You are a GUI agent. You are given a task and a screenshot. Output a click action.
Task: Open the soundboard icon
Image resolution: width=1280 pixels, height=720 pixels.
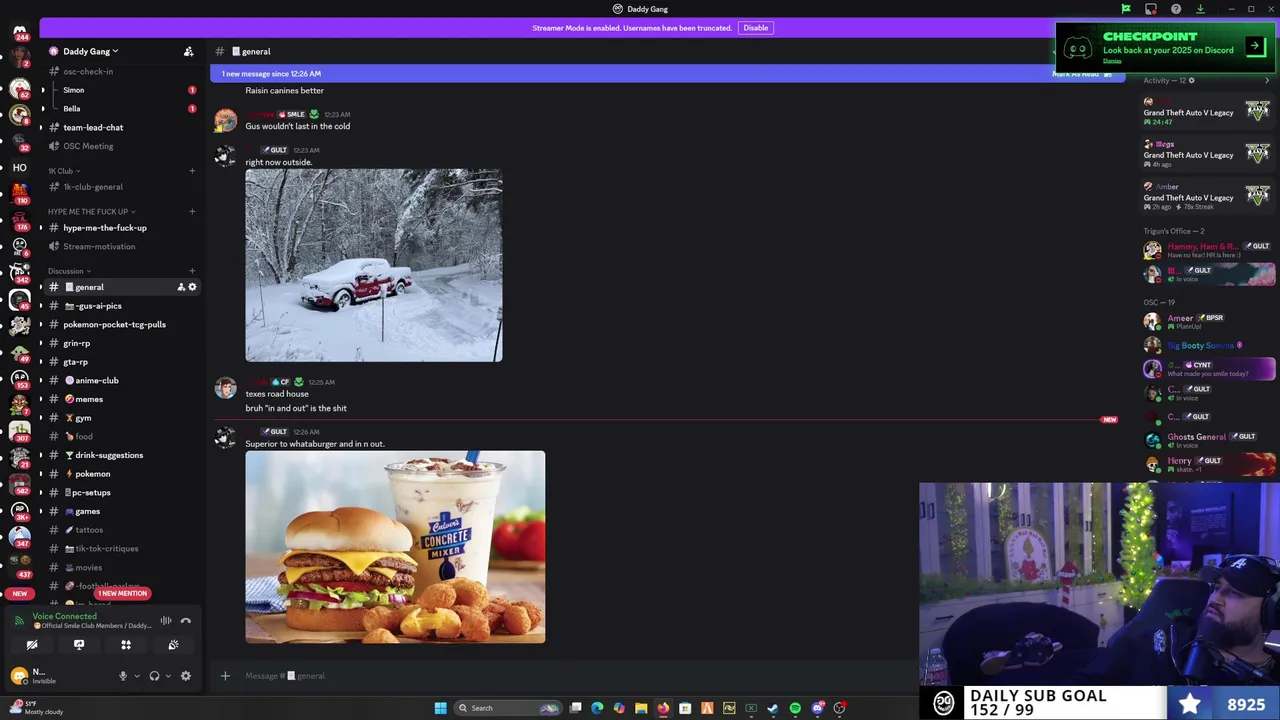pyautogui.click(x=173, y=645)
